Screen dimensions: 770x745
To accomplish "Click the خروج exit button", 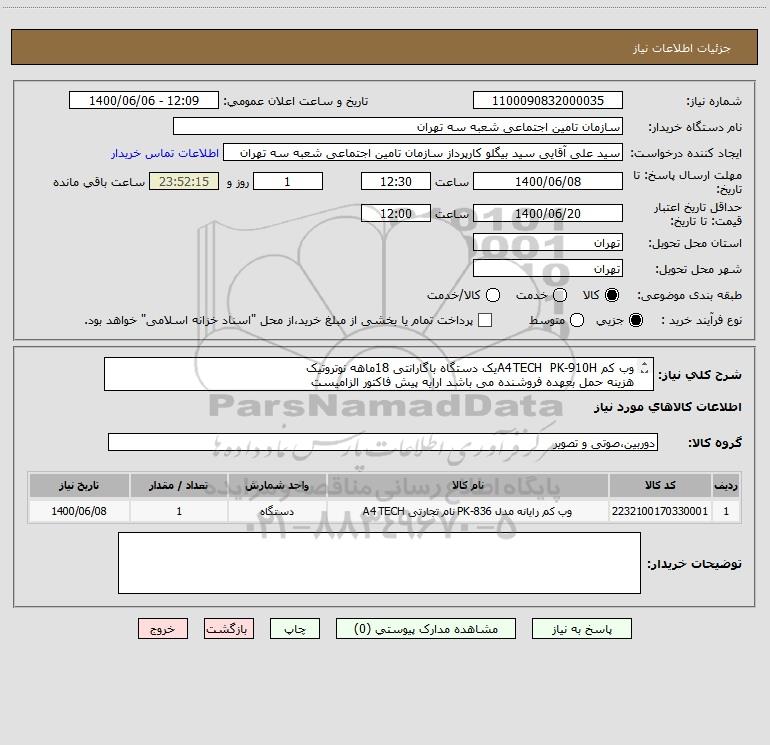I will pos(163,629).
